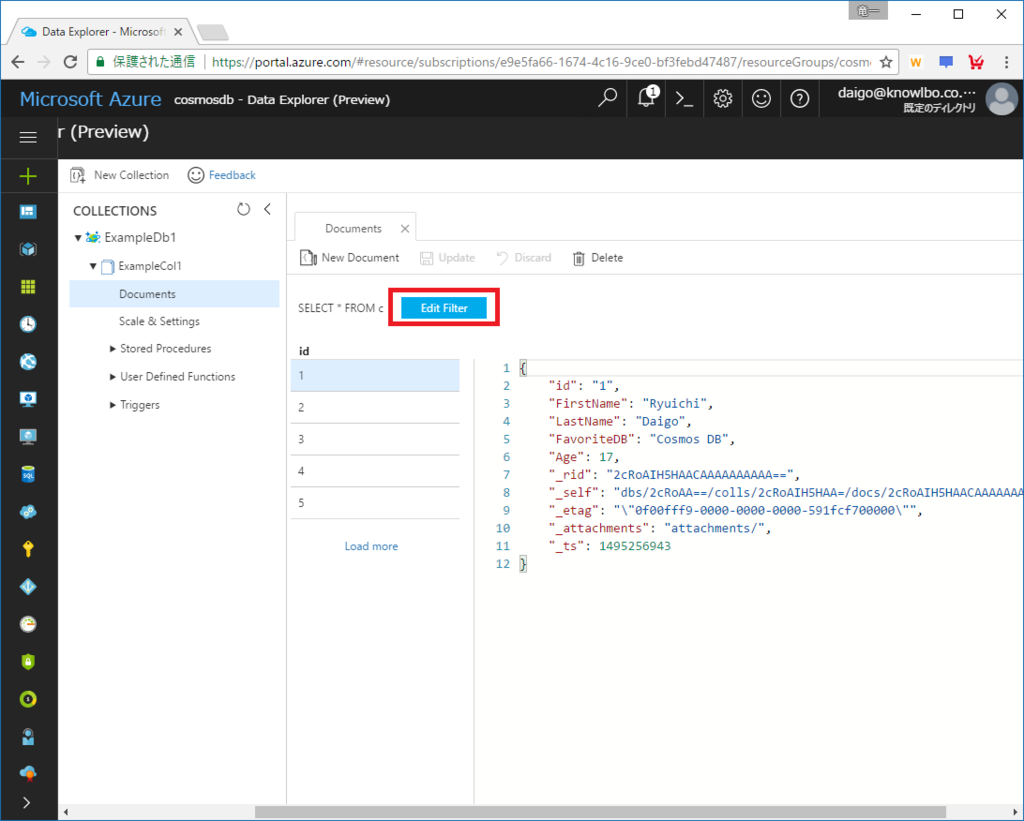This screenshot has height=821, width=1024.
Task: Open the help question mark icon
Action: click(x=799, y=99)
